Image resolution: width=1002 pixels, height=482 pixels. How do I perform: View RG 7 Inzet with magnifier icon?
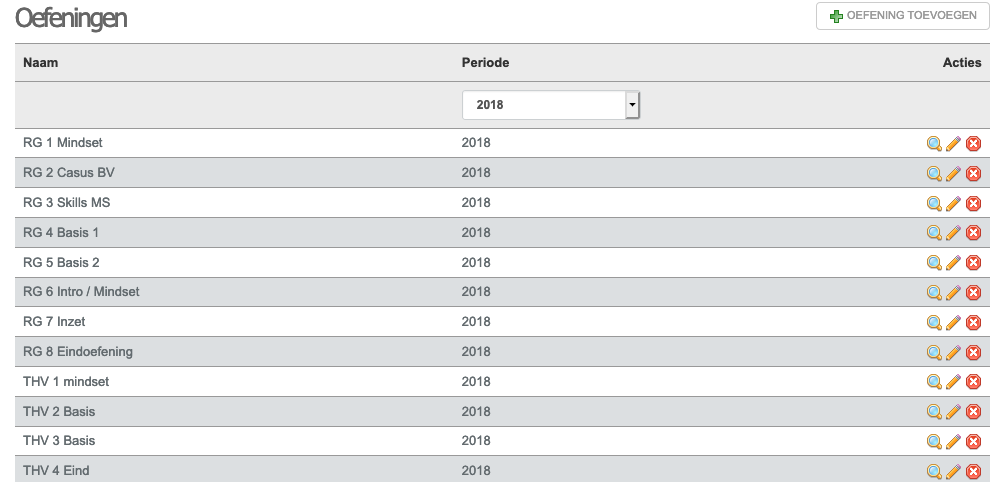point(934,323)
